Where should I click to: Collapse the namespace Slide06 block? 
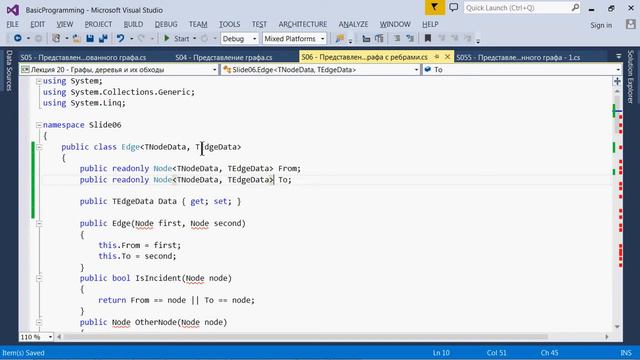(39, 125)
